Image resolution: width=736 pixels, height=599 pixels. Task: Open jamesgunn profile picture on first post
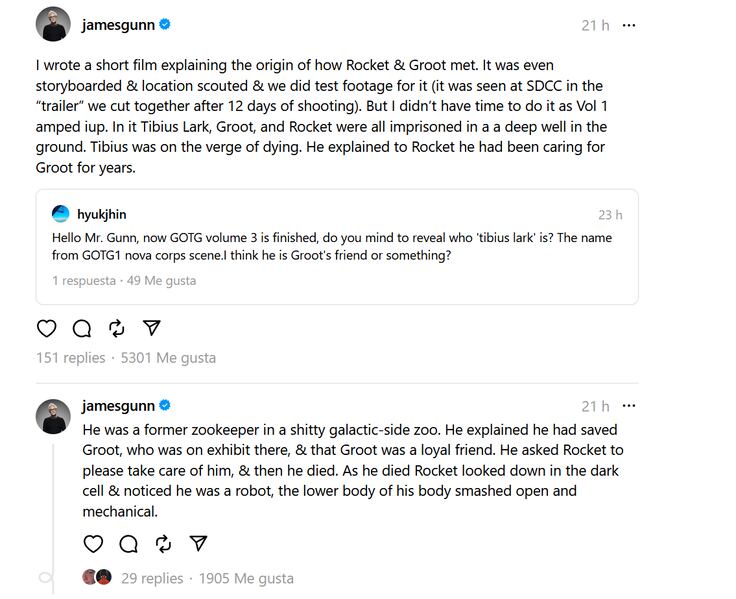pyautogui.click(x=53, y=24)
